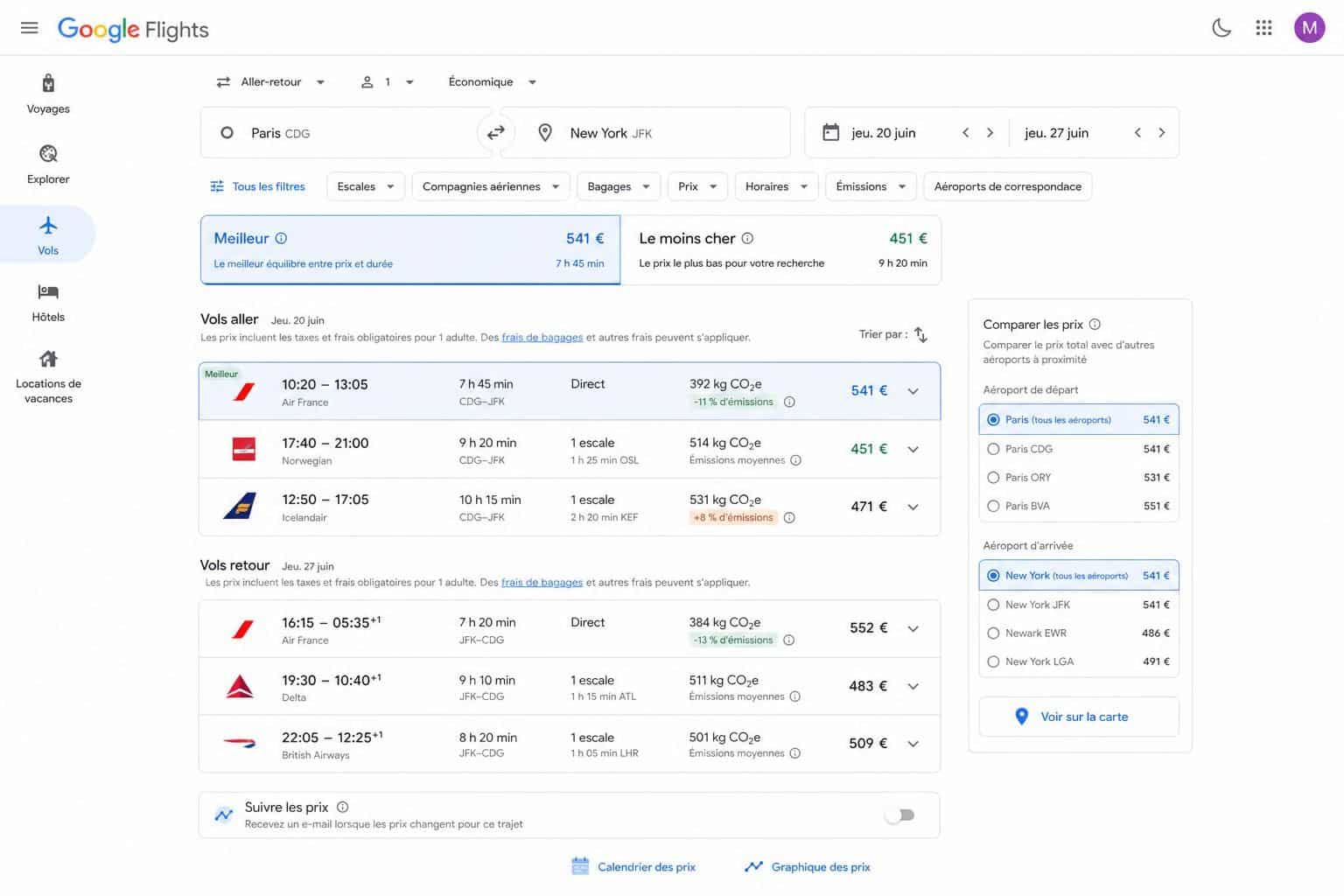The width and height of the screenshot is (1344, 896).
Task: Show info about Meilleur ranking
Action: pyautogui.click(x=281, y=238)
